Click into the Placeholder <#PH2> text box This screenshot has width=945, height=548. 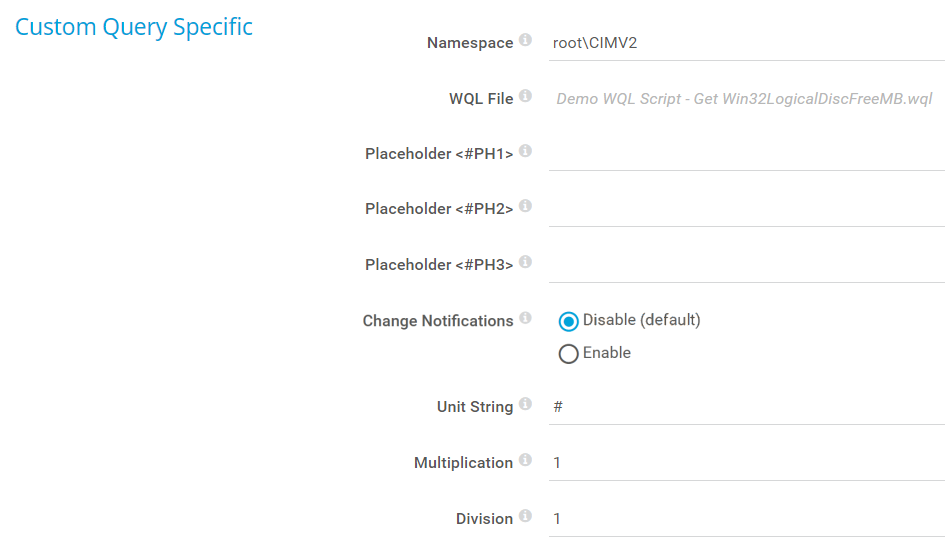pyautogui.click(x=745, y=209)
